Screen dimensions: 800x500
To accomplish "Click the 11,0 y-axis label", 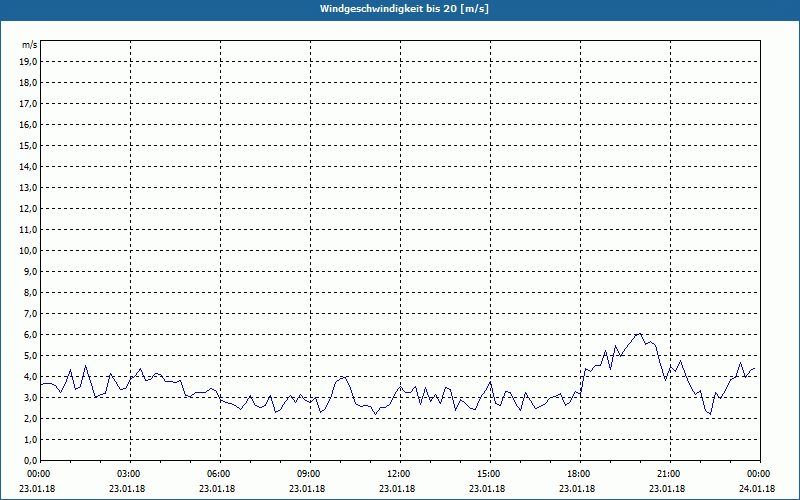I will coord(28,230).
